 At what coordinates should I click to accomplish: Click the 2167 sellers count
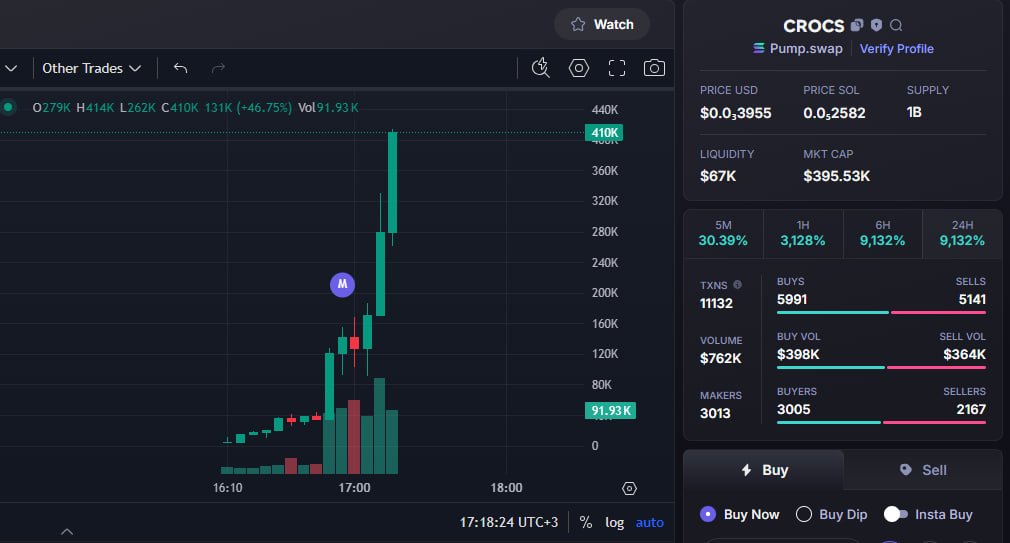pyautogui.click(x=971, y=410)
